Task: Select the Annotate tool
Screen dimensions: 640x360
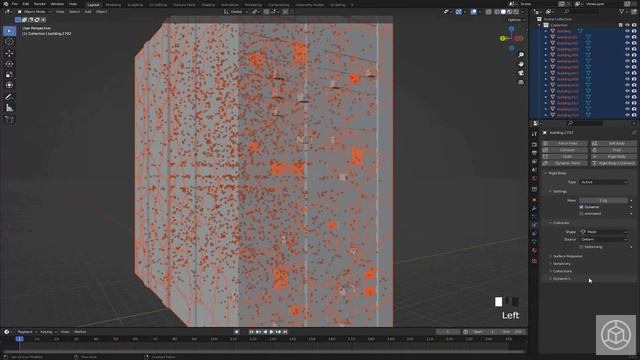Action: 9,97
